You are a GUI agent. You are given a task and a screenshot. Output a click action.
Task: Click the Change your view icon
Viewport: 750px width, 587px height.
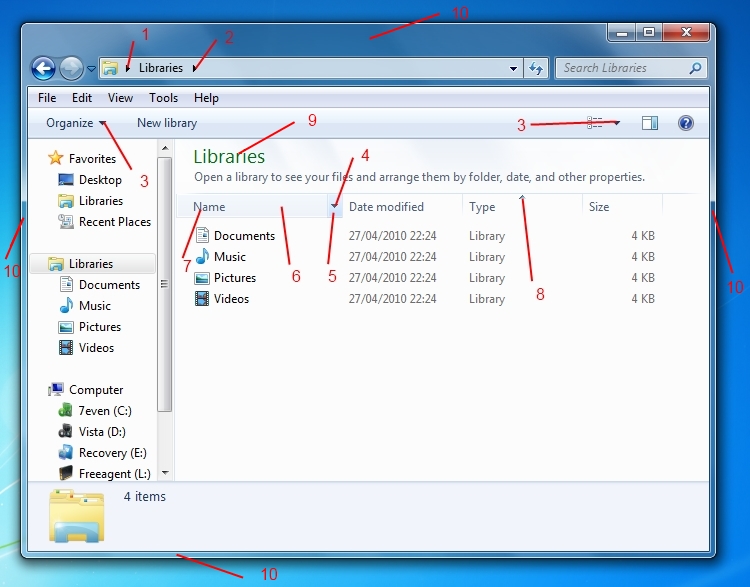coord(595,123)
